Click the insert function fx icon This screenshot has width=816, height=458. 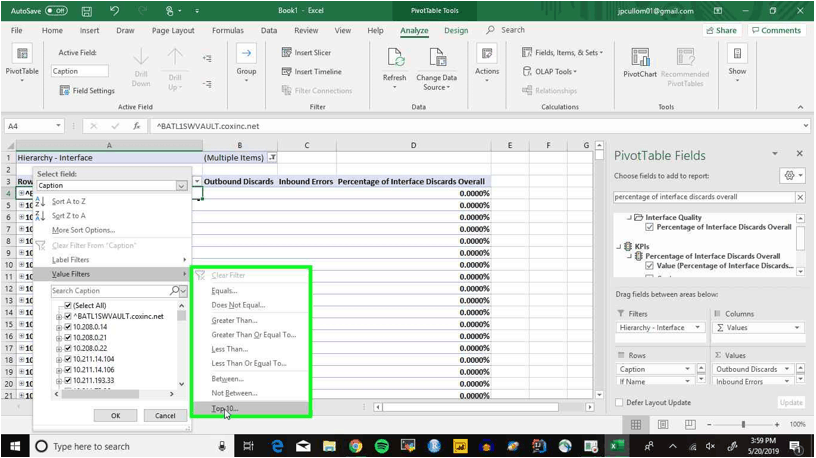pos(136,126)
